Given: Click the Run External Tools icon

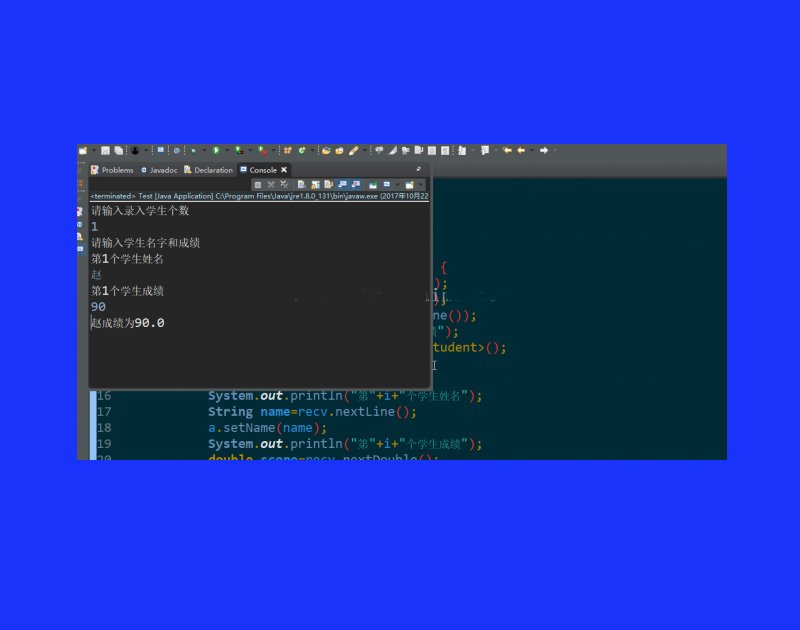Looking at the screenshot, I should pos(262,150).
